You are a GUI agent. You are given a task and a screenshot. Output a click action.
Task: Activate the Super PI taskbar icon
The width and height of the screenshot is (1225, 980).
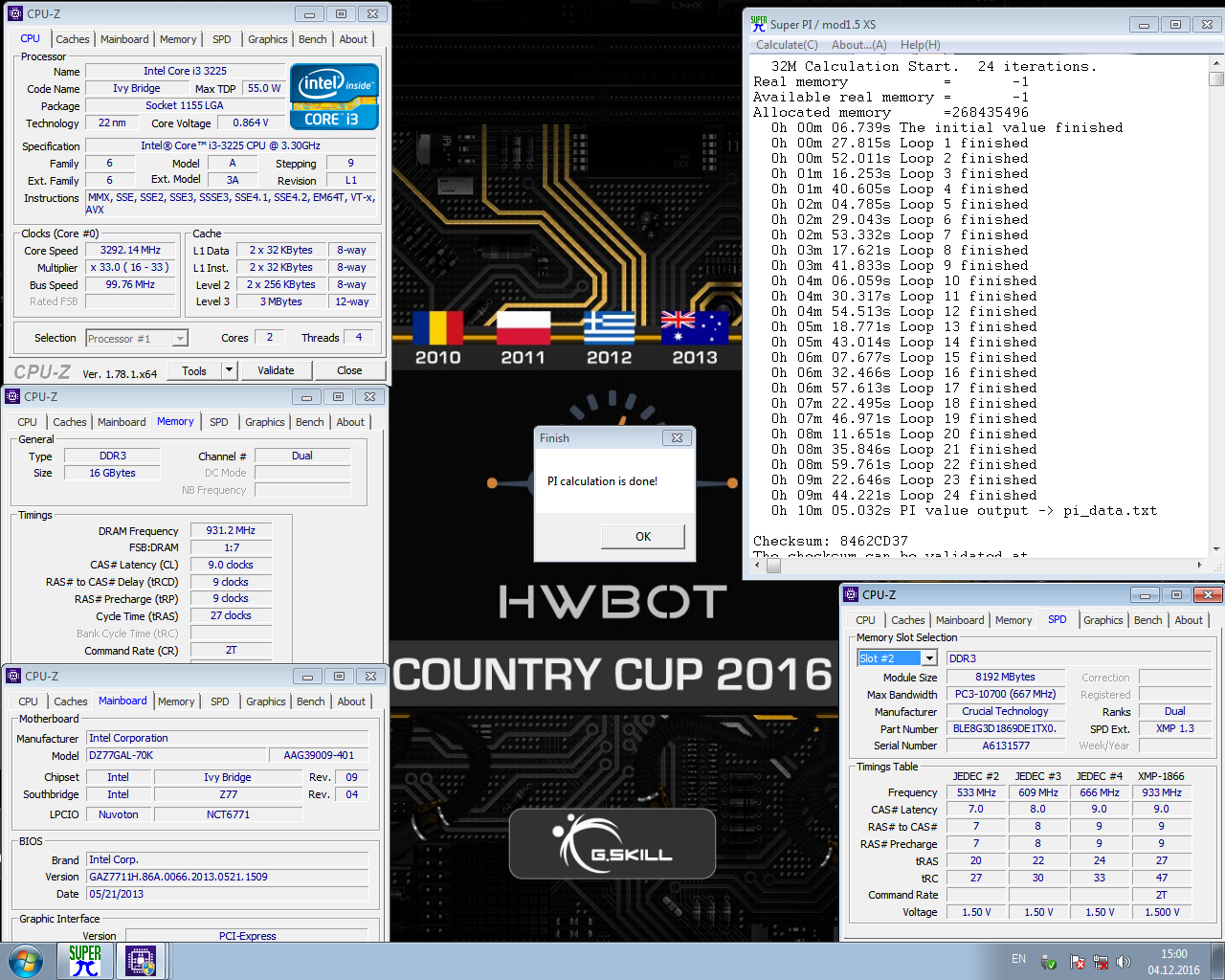coord(85,961)
